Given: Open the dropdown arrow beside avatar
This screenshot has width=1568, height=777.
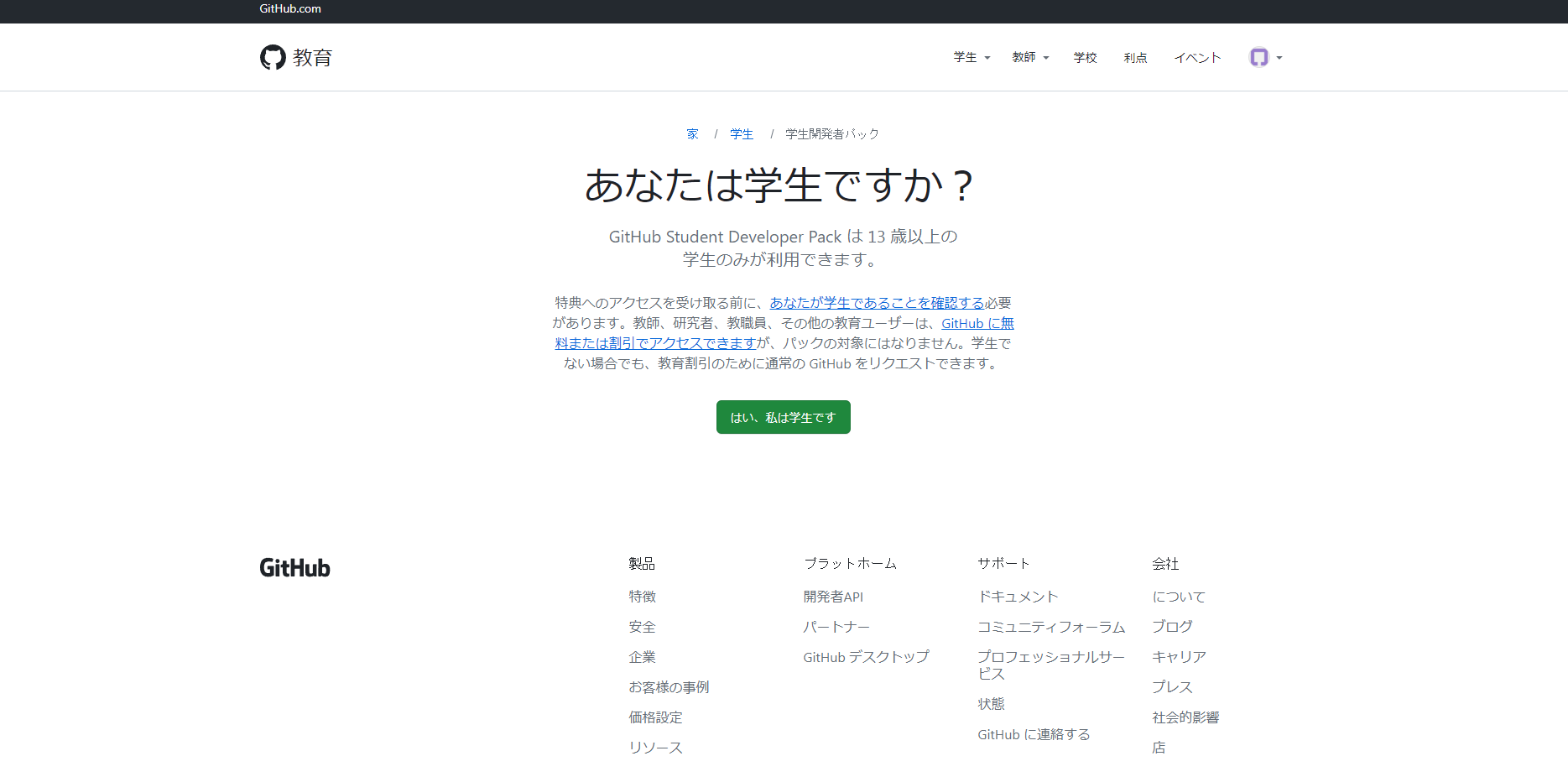Looking at the screenshot, I should 1279,58.
